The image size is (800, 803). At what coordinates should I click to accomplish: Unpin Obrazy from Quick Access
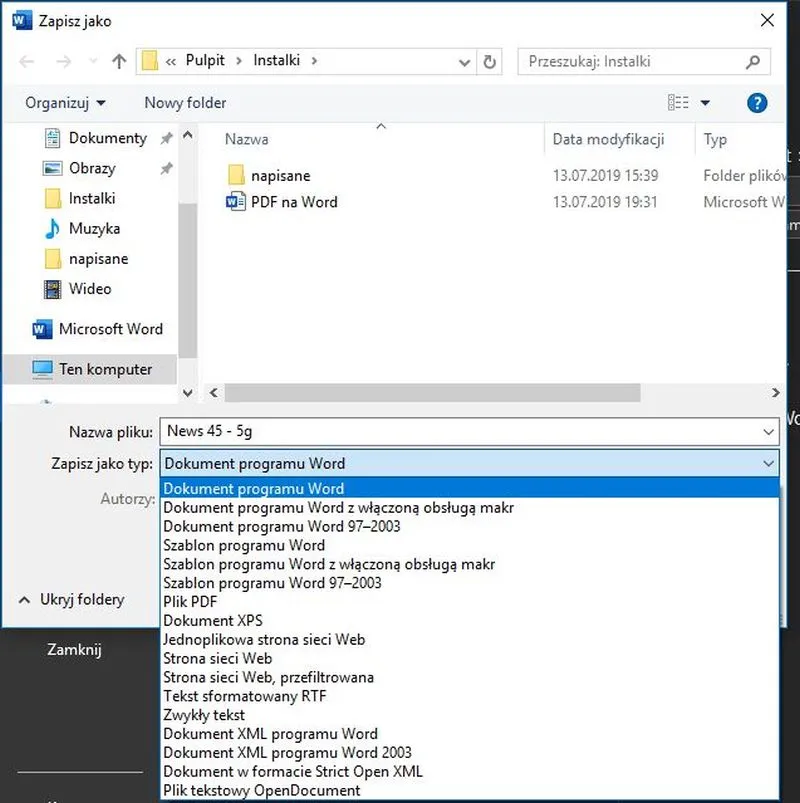tap(167, 167)
